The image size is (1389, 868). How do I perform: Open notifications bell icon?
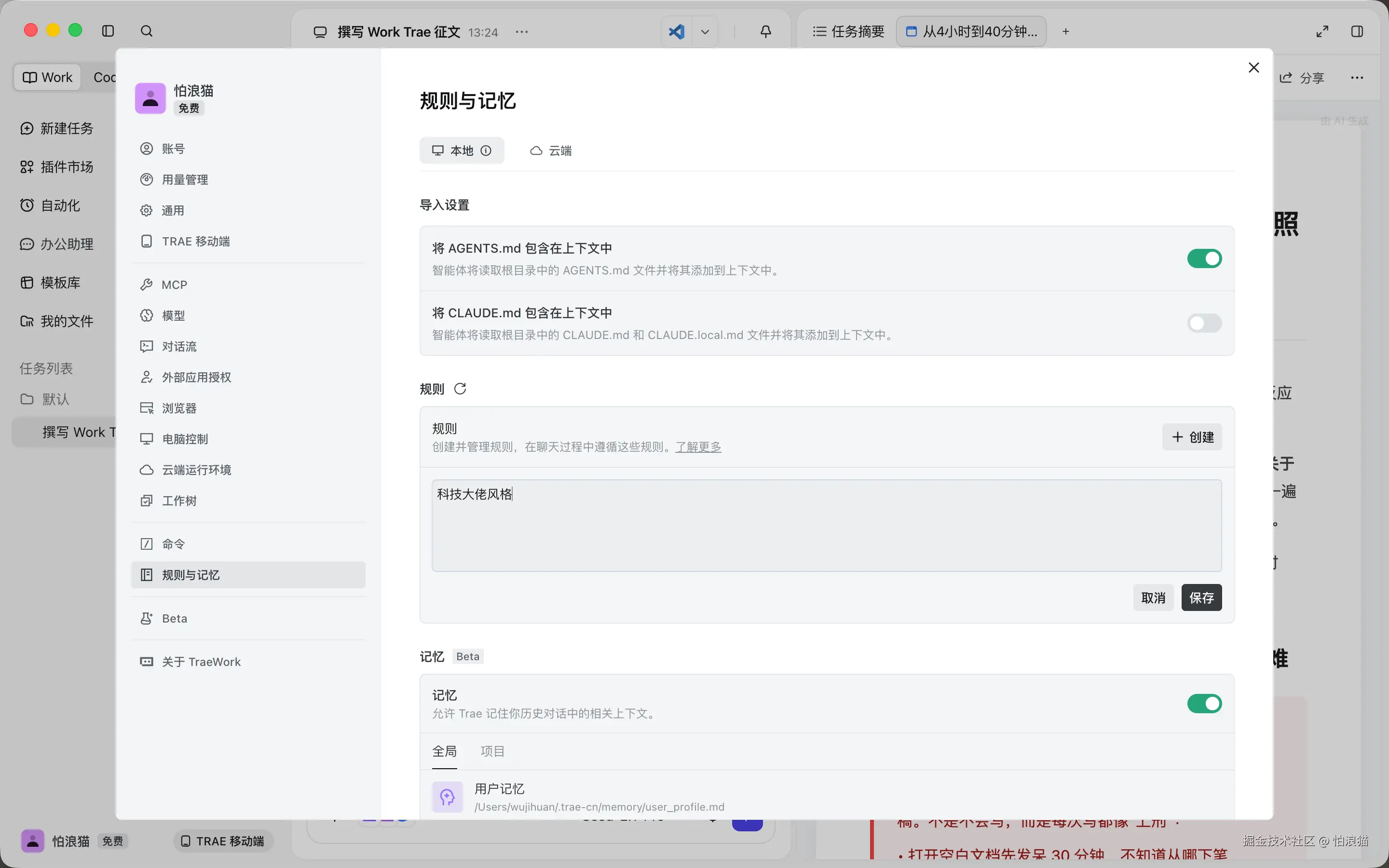pyautogui.click(x=766, y=31)
